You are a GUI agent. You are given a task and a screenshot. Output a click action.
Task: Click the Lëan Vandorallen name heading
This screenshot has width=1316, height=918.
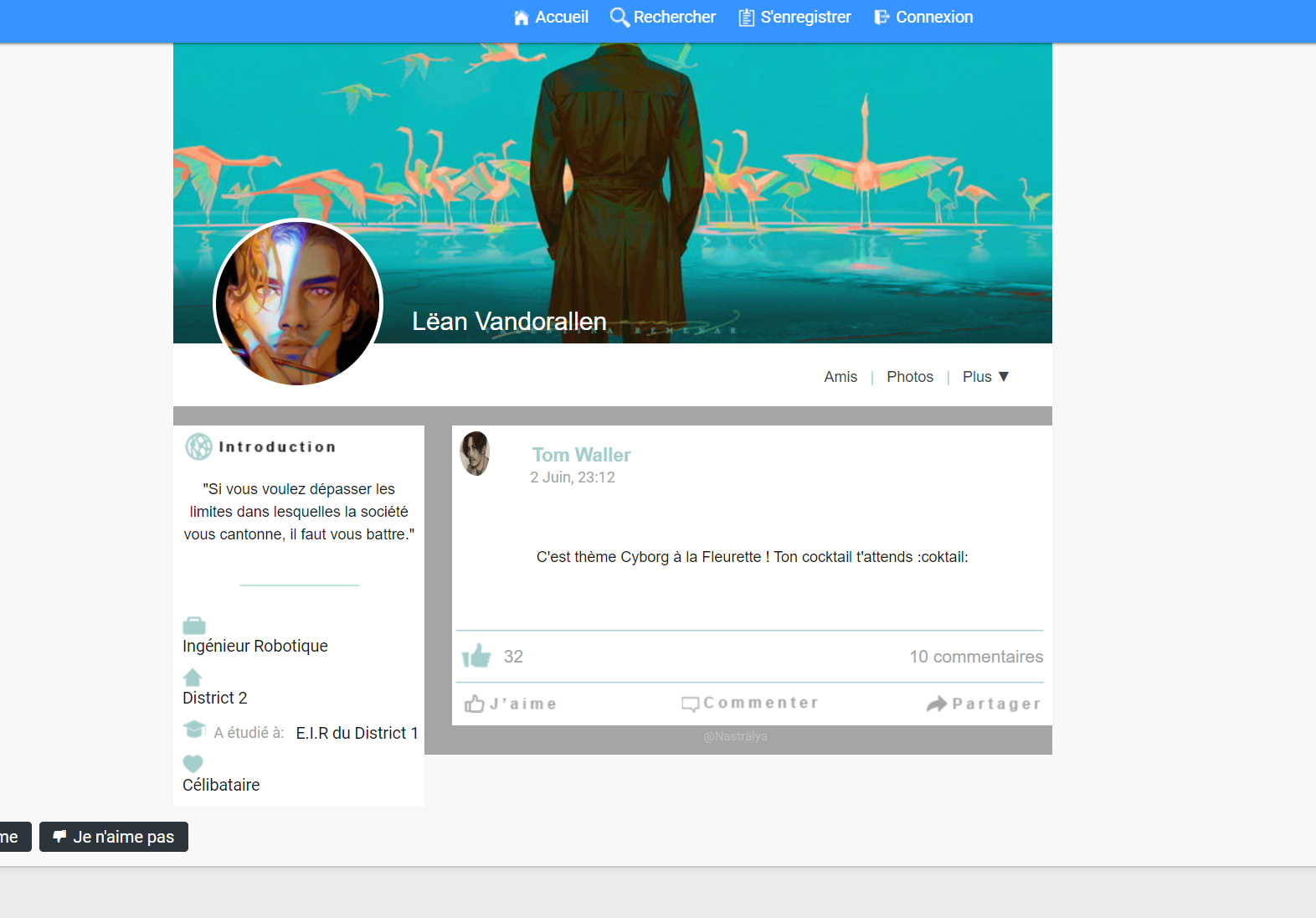[x=509, y=322]
